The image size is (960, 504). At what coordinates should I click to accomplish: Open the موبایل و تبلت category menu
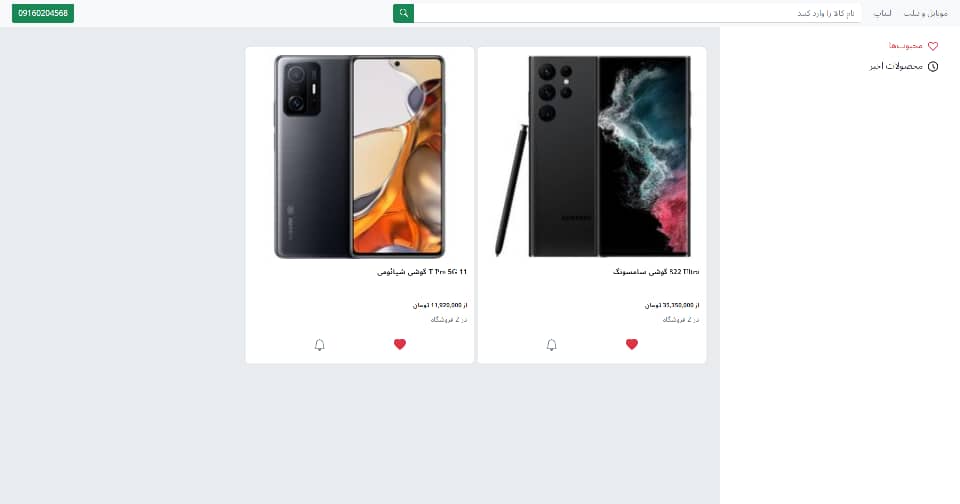(x=925, y=13)
